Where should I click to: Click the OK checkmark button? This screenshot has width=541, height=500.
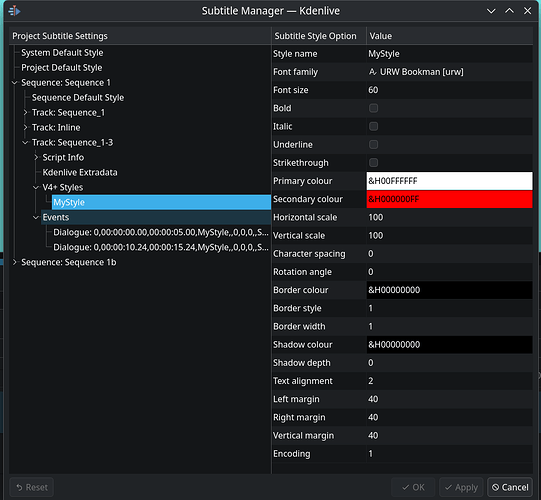pos(413,487)
